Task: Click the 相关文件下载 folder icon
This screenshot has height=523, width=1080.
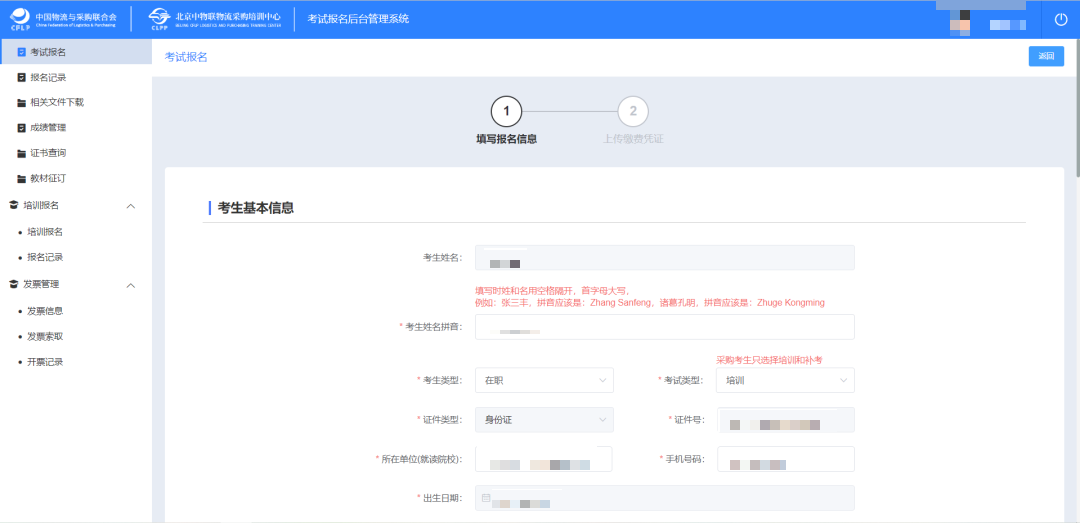Action: click(x=21, y=103)
